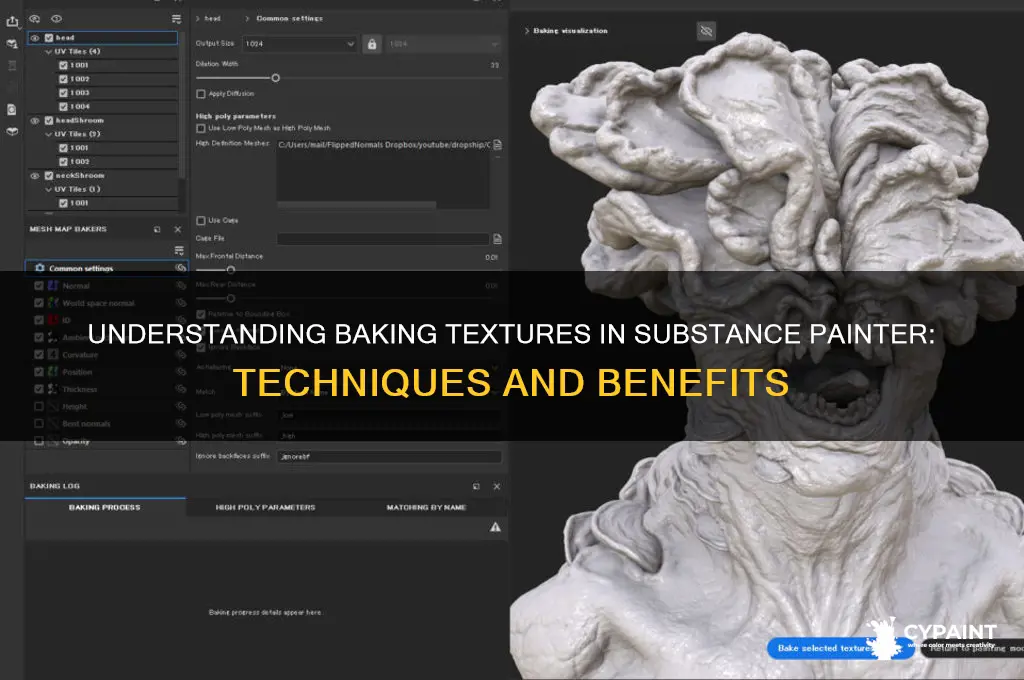The height and width of the screenshot is (680, 1024).
Task: Enable Use Low Poly Mesh as High Poly
Action: (x=201, y=129)
